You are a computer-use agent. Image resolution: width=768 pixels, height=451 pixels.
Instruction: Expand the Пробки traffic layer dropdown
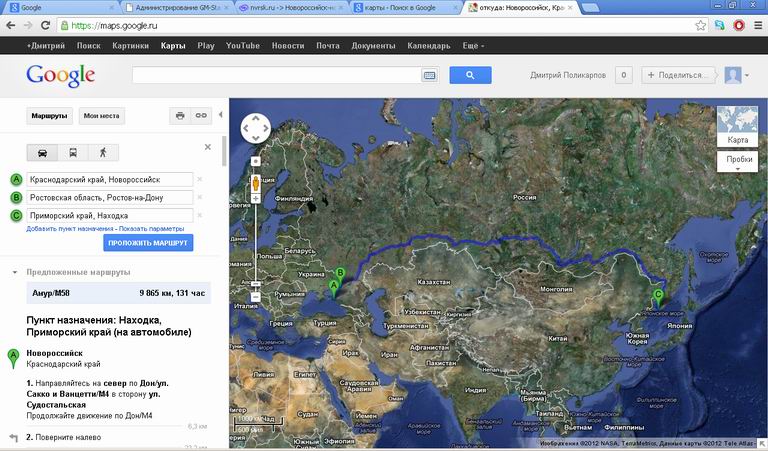[x=737, y=162]
